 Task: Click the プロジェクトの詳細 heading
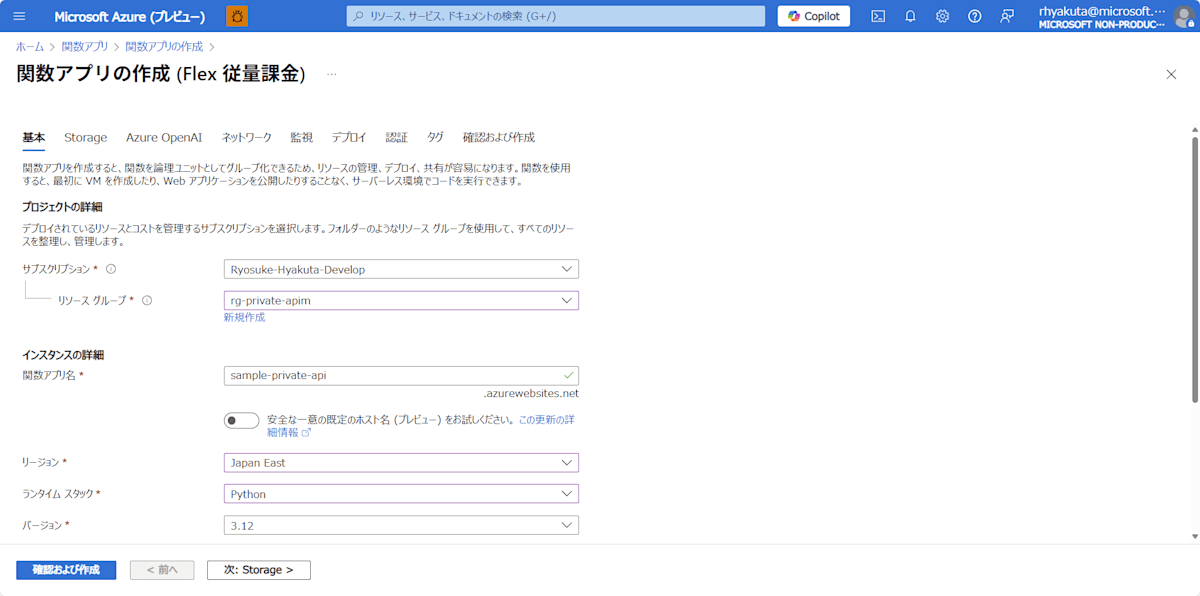[63, 207]
